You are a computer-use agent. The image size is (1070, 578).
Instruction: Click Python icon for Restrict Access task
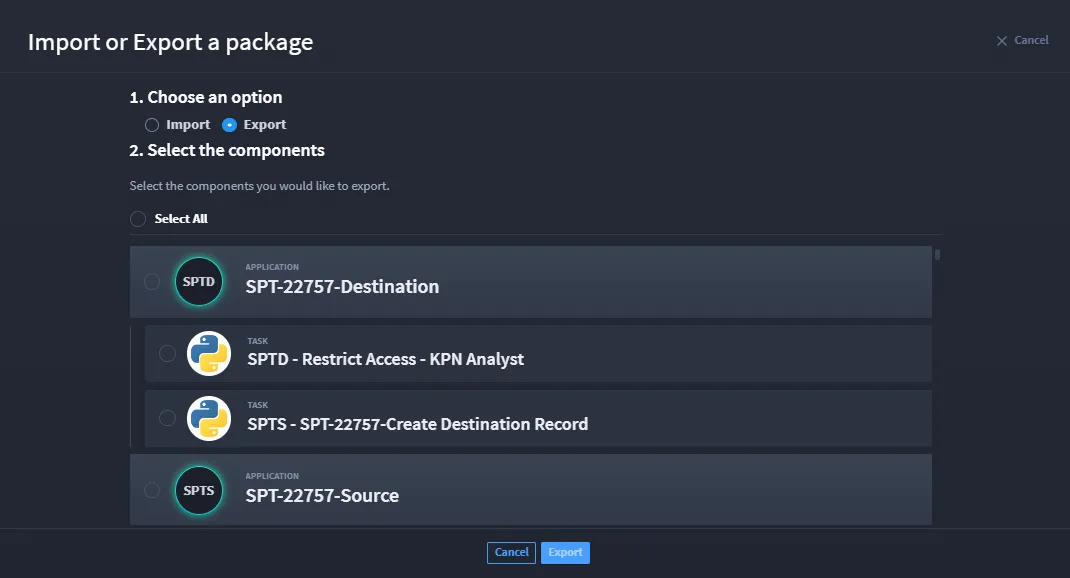[209, 353]
